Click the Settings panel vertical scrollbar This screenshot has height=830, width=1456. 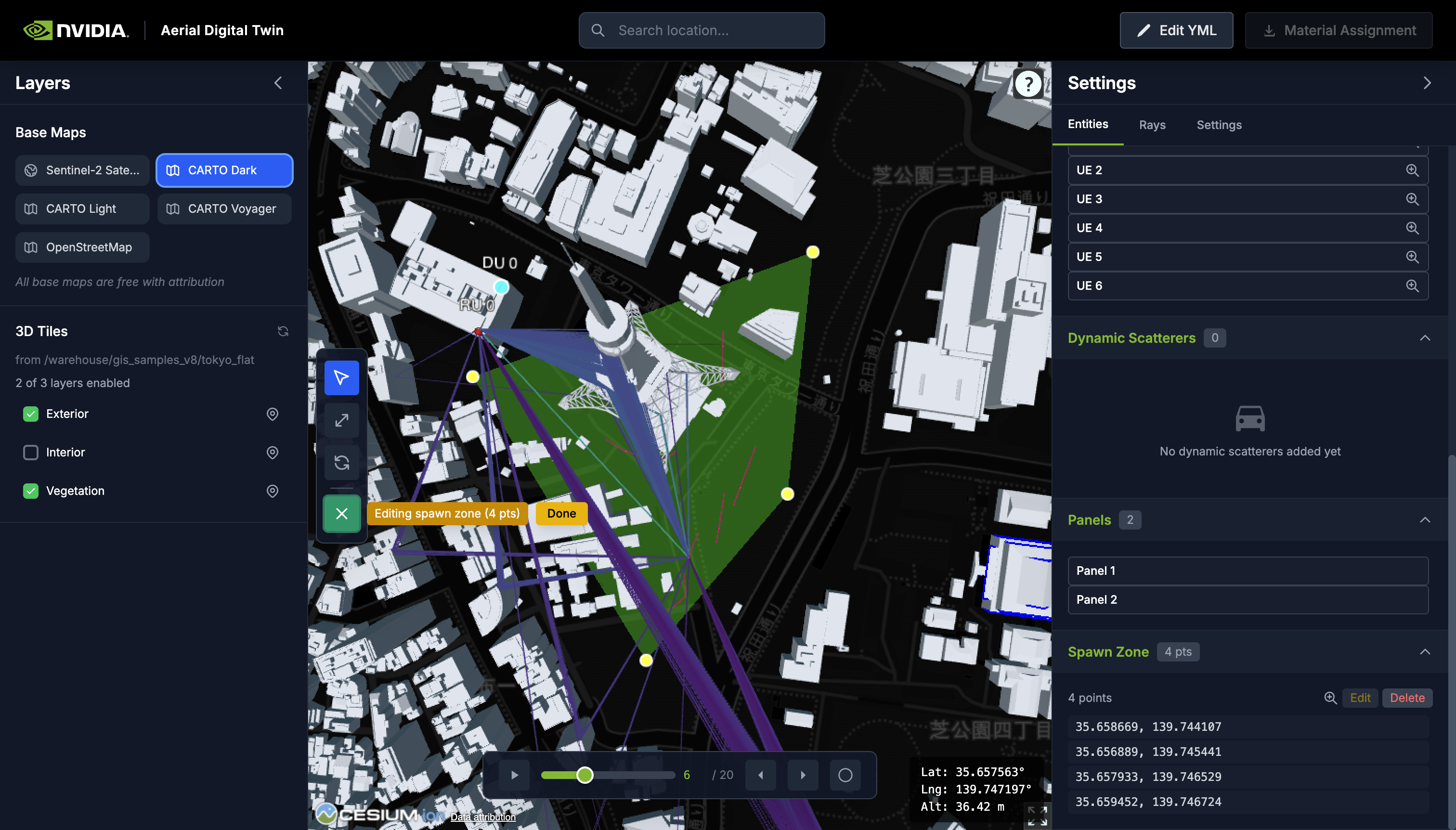(1452, 641)
